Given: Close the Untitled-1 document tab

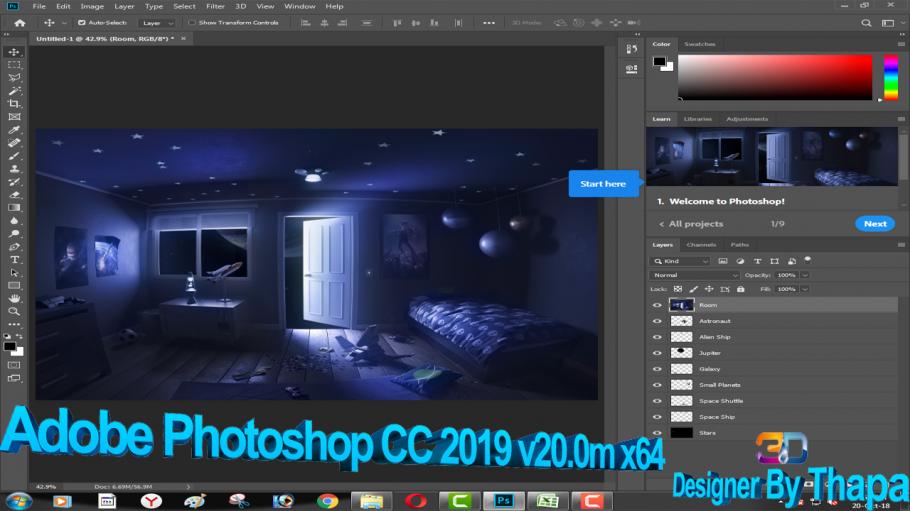Looking at the screenshot, I should pyautogui.click(x=183, y=38).
